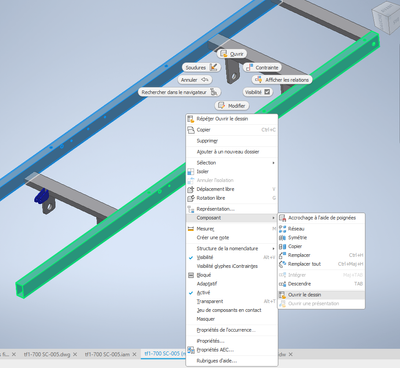Choose Répéter Ouvrir le dessin

click(232, 119)
